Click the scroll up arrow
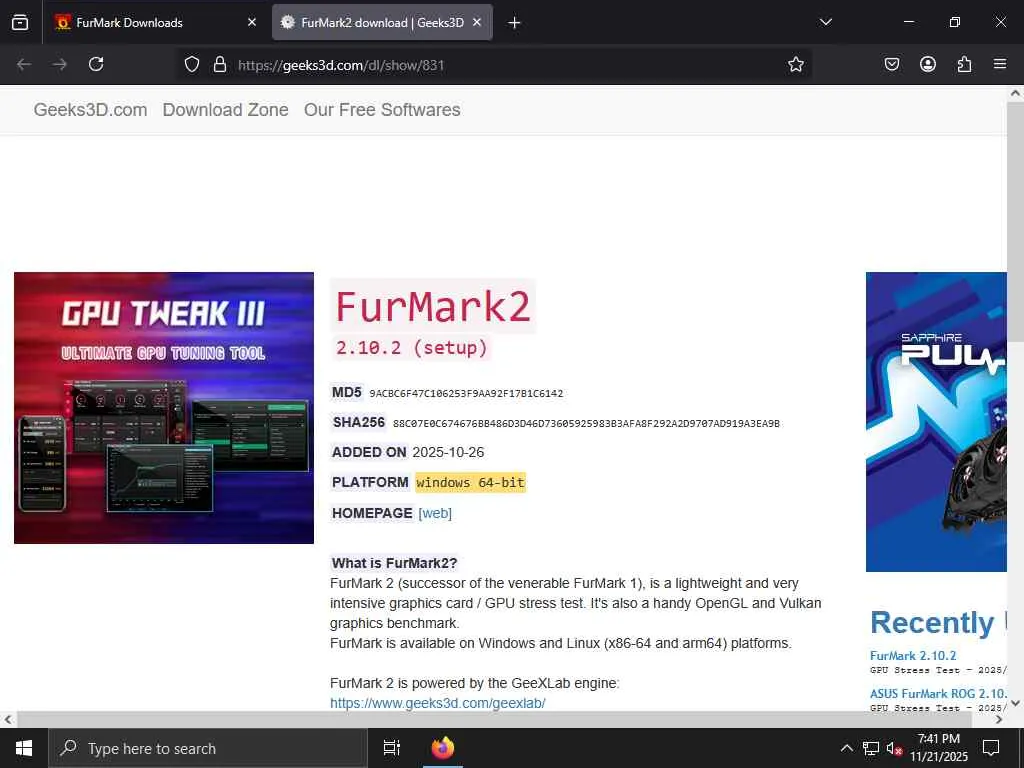Screen dimensions: 1024x768 tap(1015, 93)
